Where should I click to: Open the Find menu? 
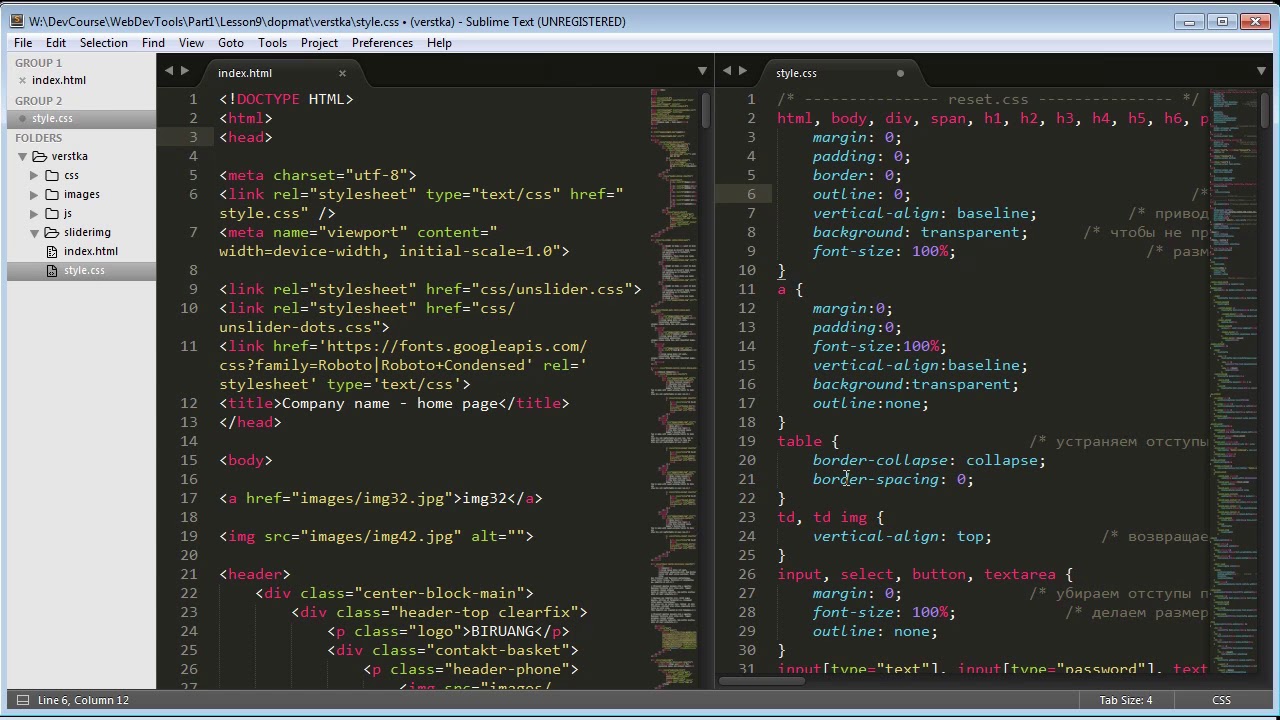coord(153,43)
